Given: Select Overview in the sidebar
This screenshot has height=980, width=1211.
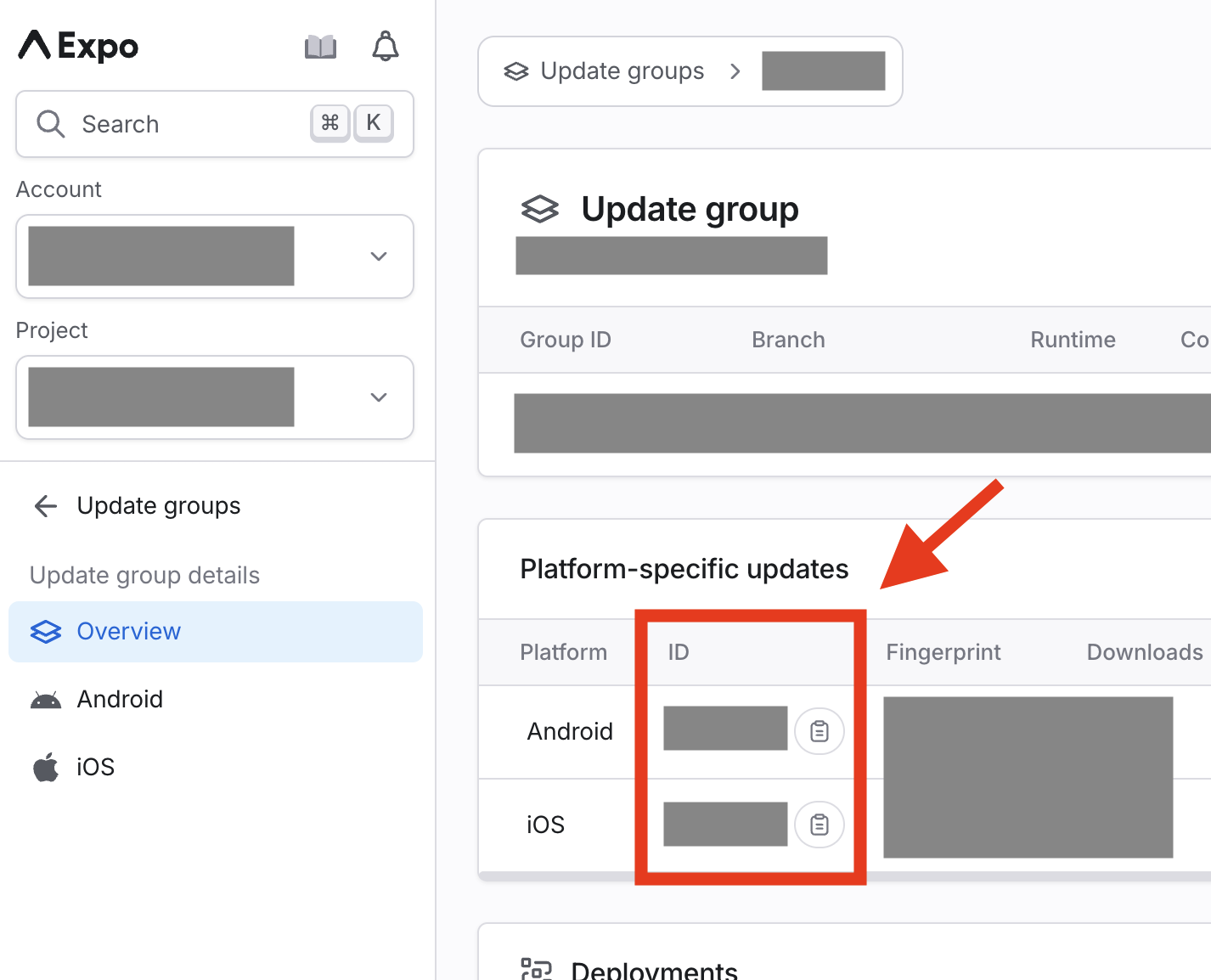Looking at the screenshot, I should 216,632.
